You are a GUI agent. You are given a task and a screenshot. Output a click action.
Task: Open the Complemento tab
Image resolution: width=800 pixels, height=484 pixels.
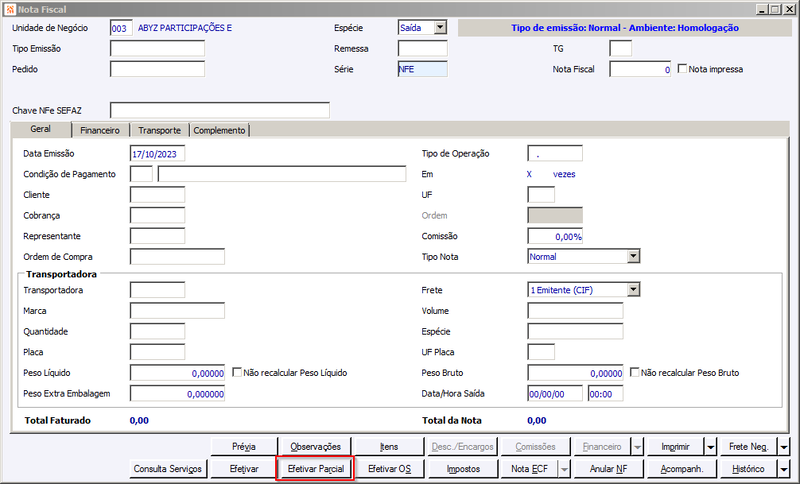point(219,130)
